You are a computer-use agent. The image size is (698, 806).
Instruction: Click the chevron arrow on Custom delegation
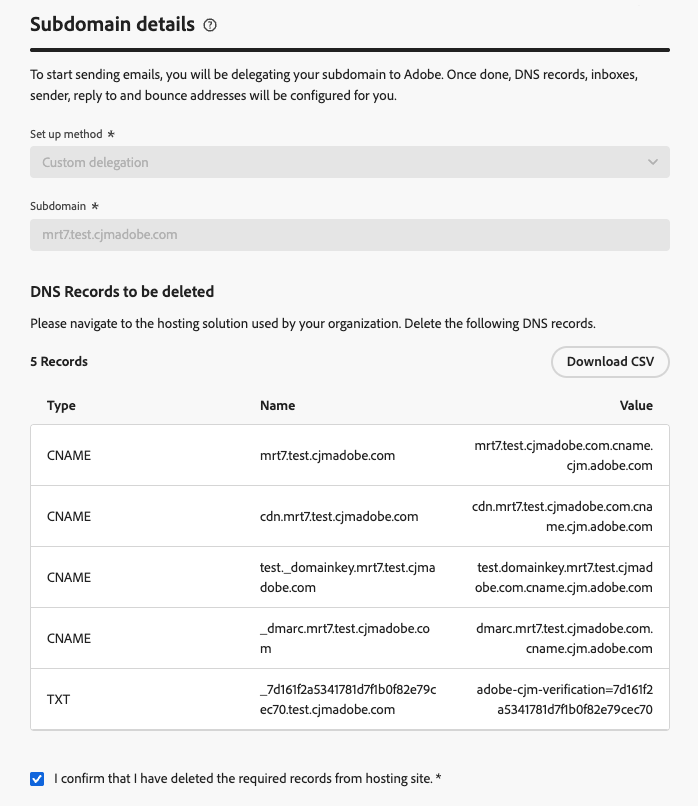pyautogui.click(x=653, y=162)
